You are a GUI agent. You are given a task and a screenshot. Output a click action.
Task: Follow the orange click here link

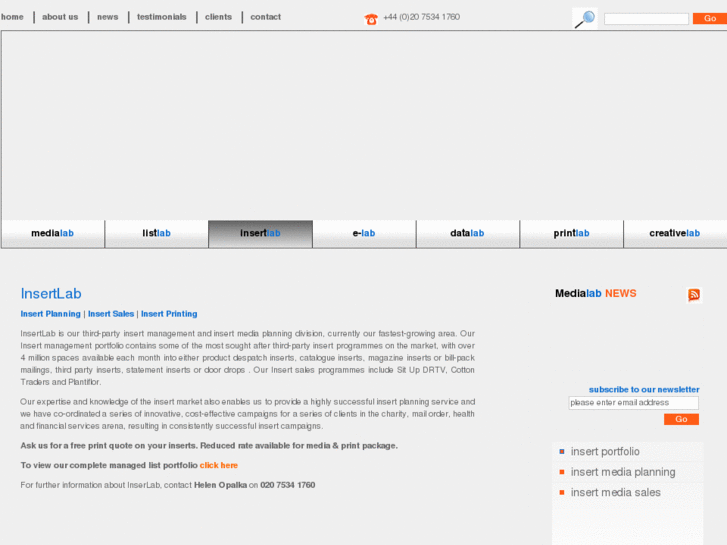click(x=219, y=465)
